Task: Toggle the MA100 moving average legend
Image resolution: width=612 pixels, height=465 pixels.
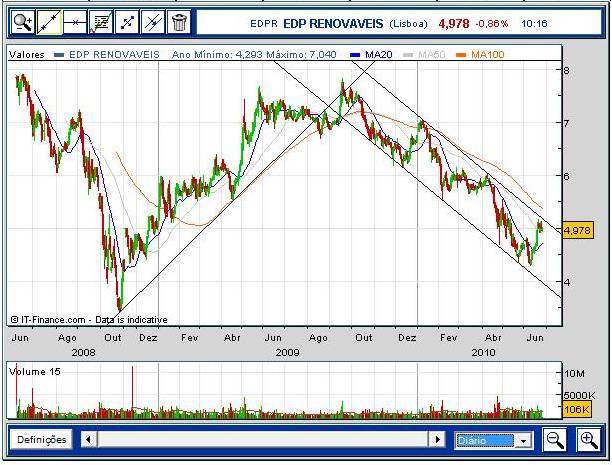Action: (x=487, y=55)
